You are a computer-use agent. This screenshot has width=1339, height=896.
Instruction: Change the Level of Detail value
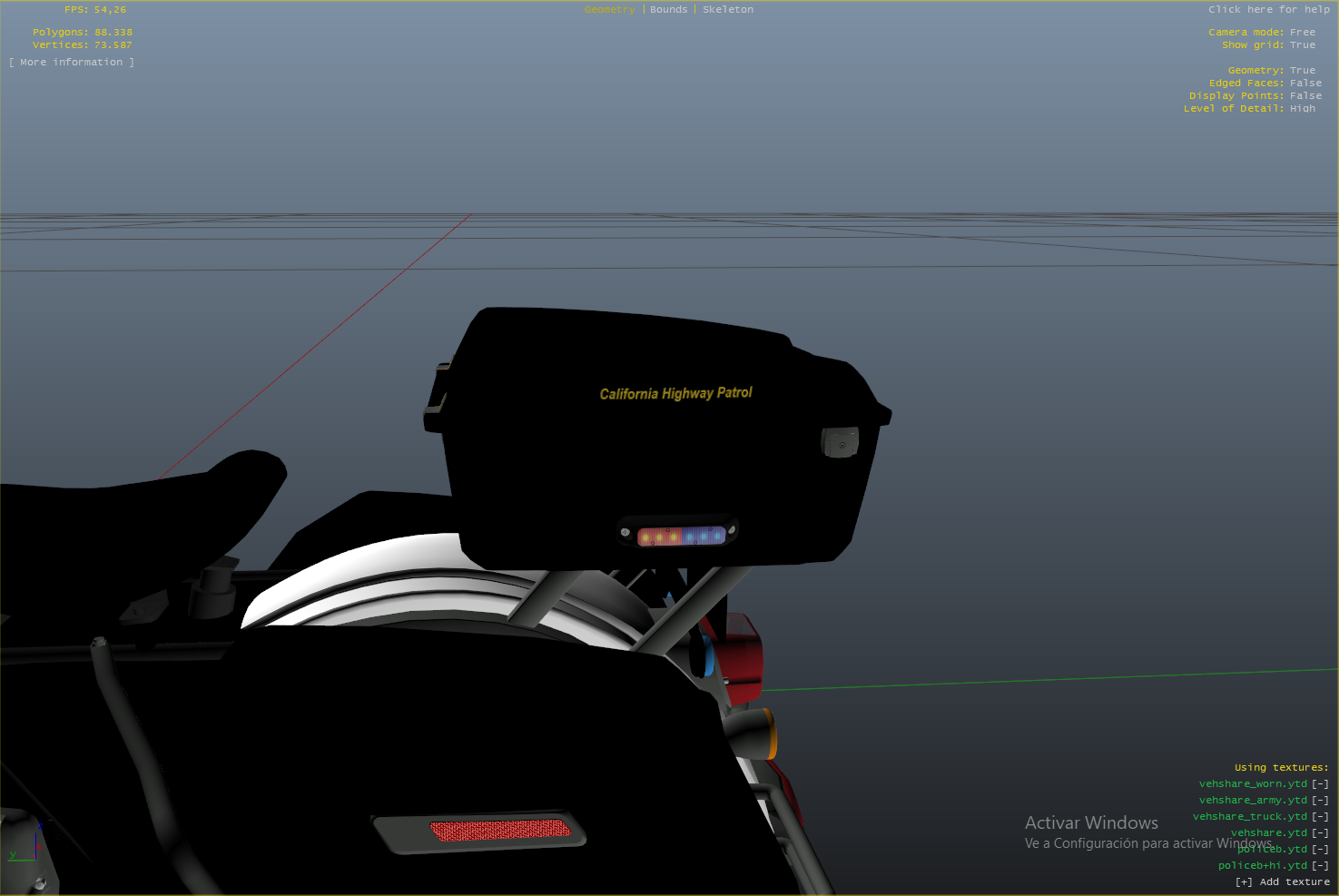pyautogui.click(x=1302, y=109)
